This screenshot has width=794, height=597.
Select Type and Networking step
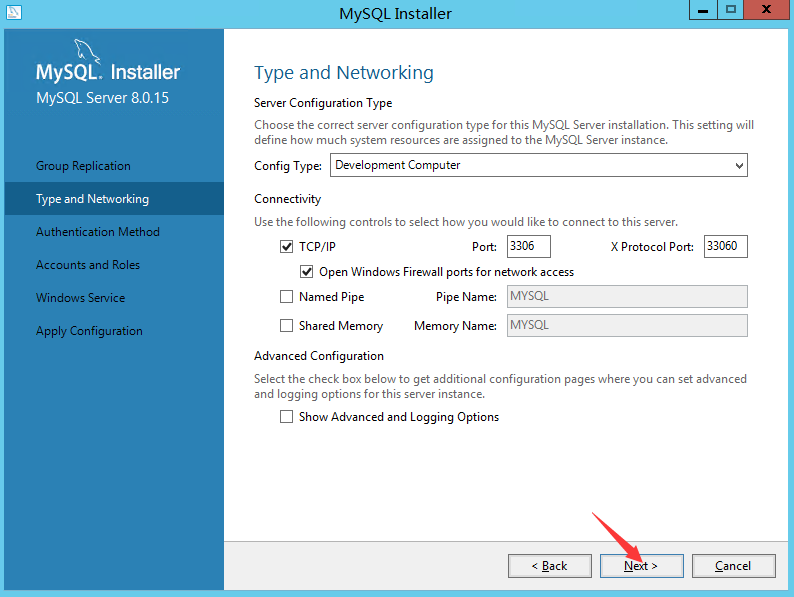(114, 198)
